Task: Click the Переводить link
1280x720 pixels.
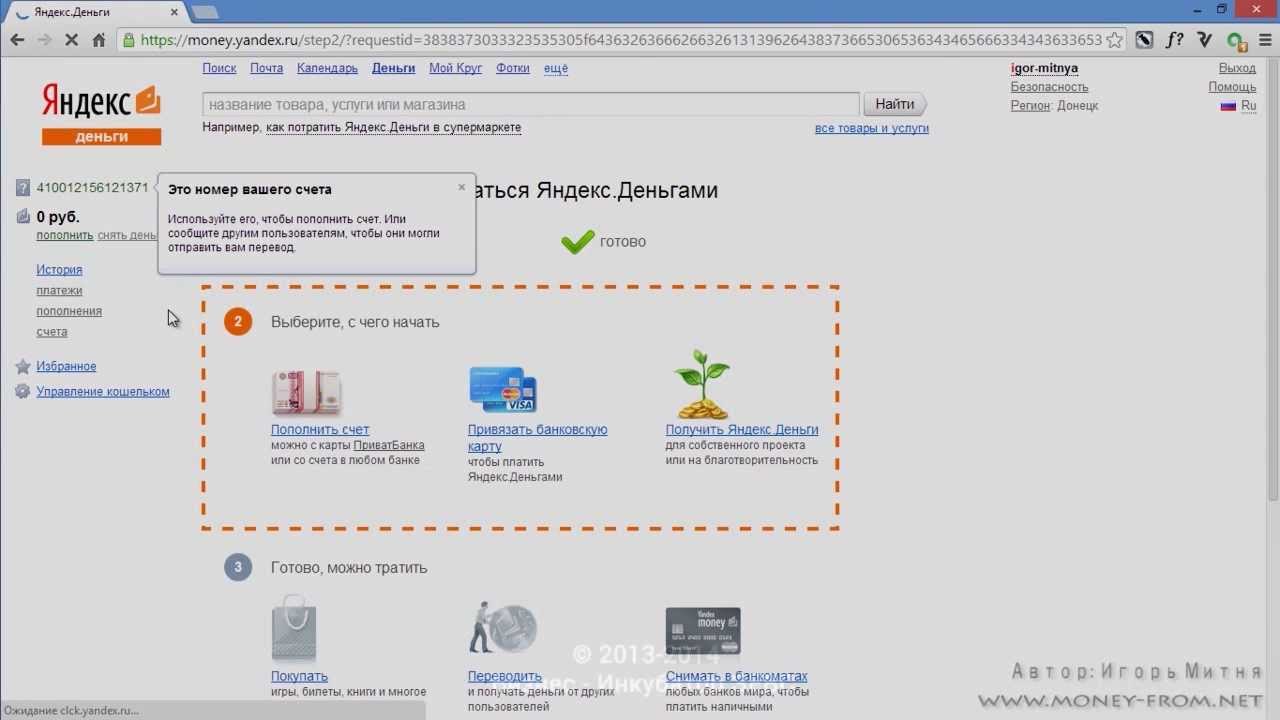Action: tap(505, 677)
